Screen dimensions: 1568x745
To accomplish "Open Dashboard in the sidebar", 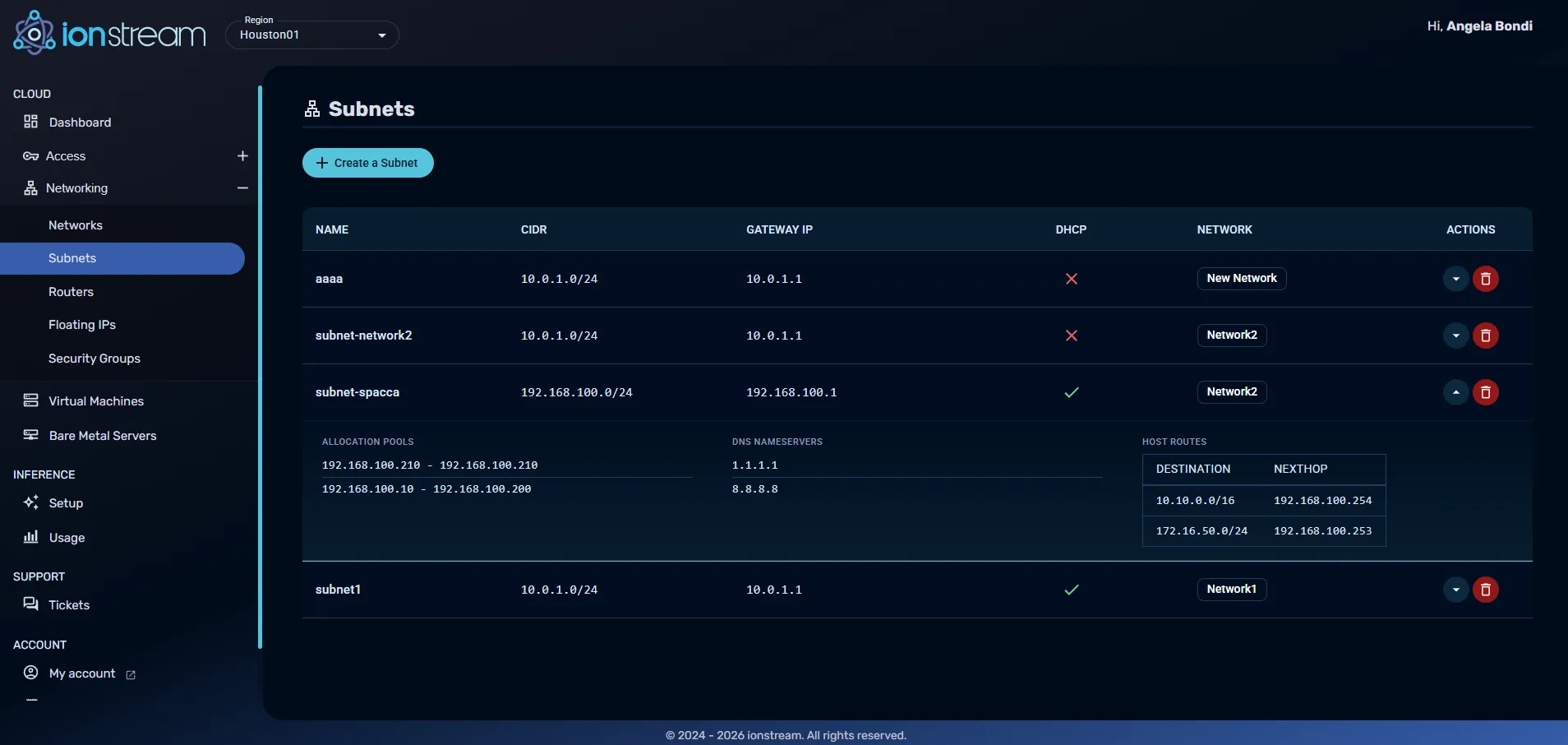I will pos(80,123).
